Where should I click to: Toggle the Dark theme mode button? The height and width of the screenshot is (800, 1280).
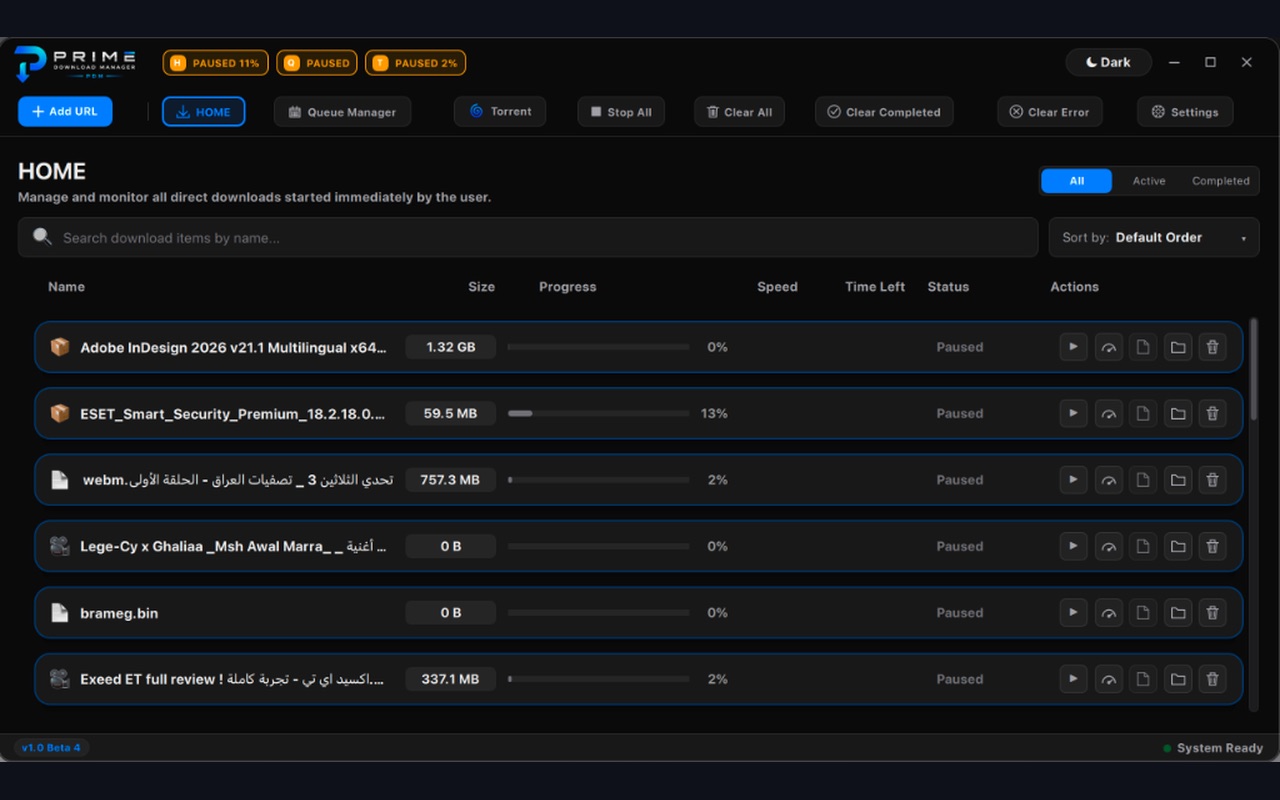(1108, 62)
